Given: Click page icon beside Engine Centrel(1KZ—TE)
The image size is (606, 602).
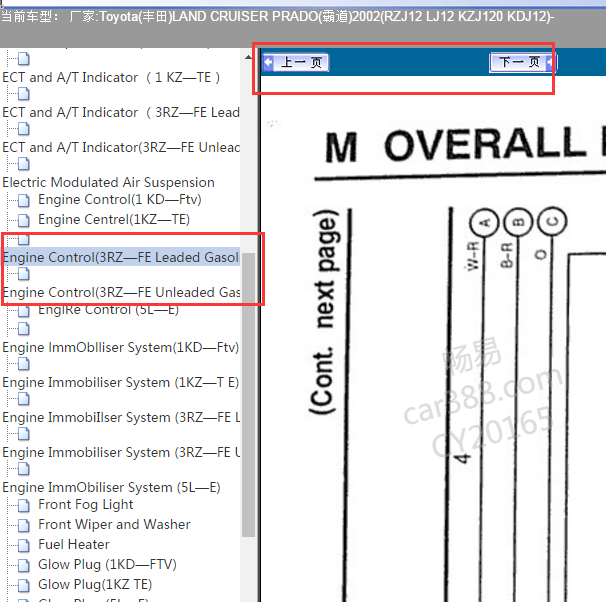Looking at the screenshot, I should [x=24, y=220].
